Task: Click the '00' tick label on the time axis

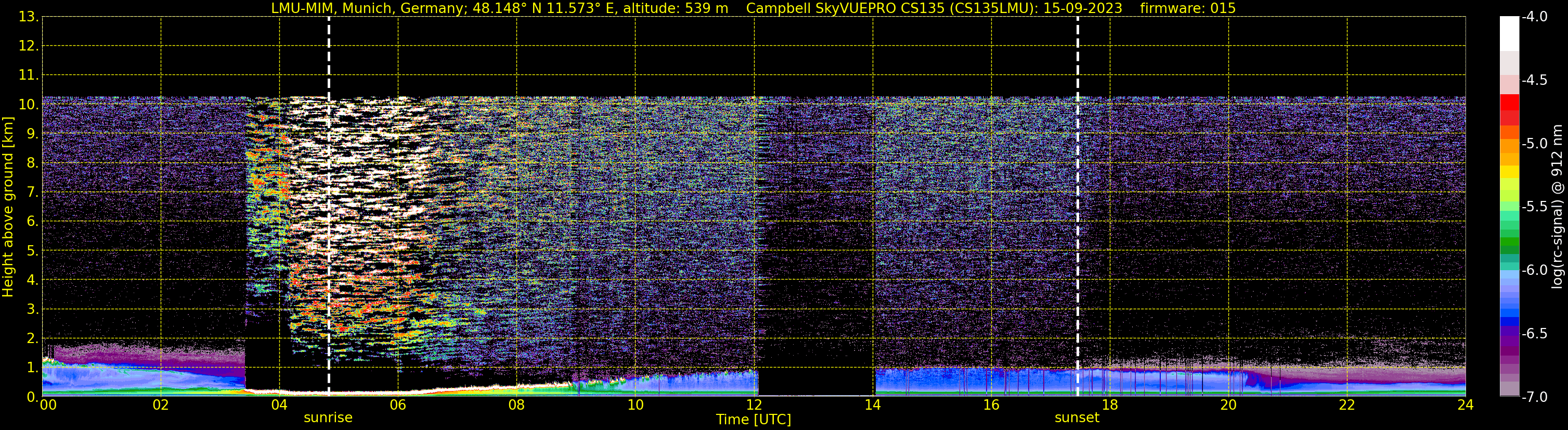Action: point(48,405)
